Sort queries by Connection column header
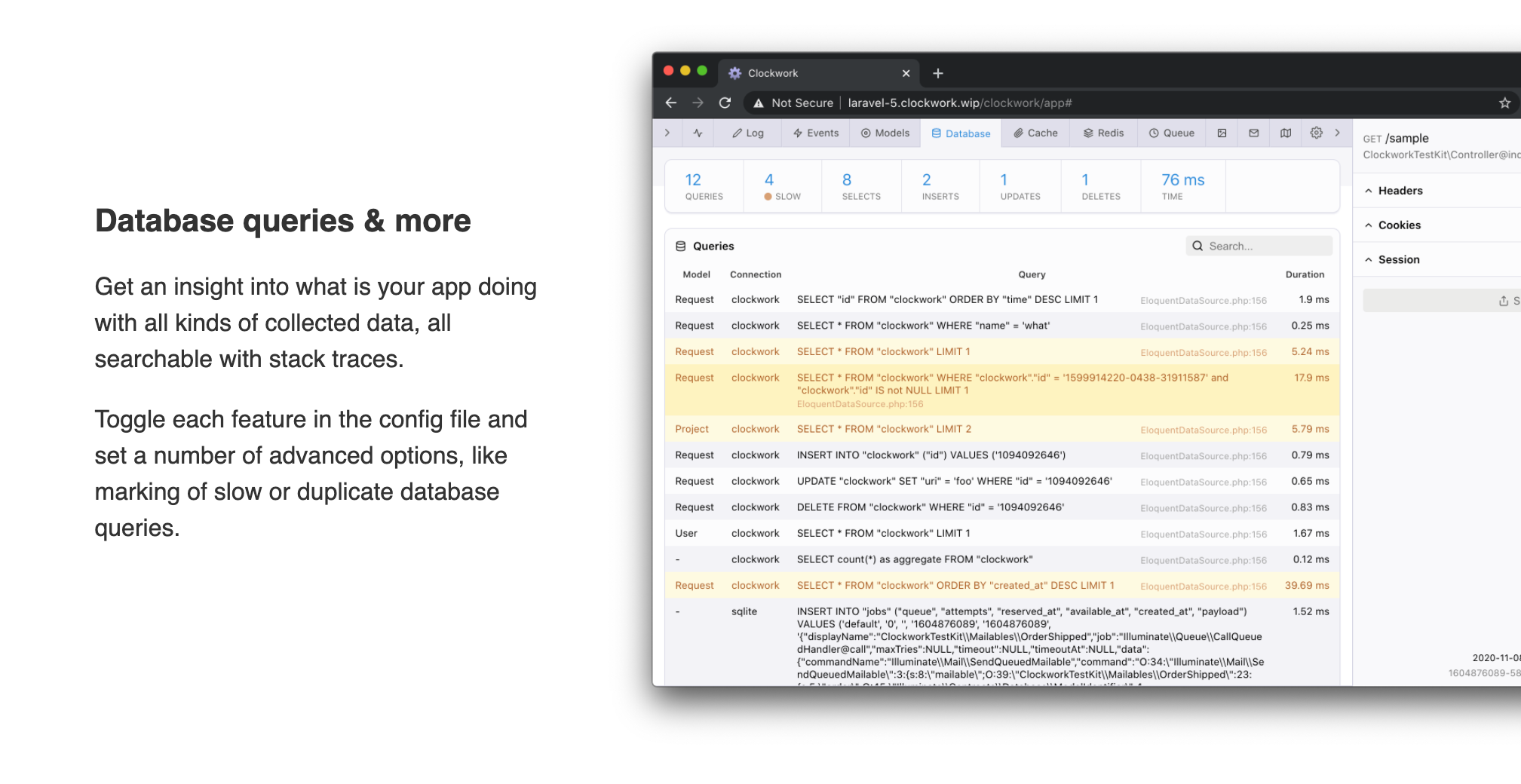The height and width of the screenshot is (784, 1521). click(756, 274)
